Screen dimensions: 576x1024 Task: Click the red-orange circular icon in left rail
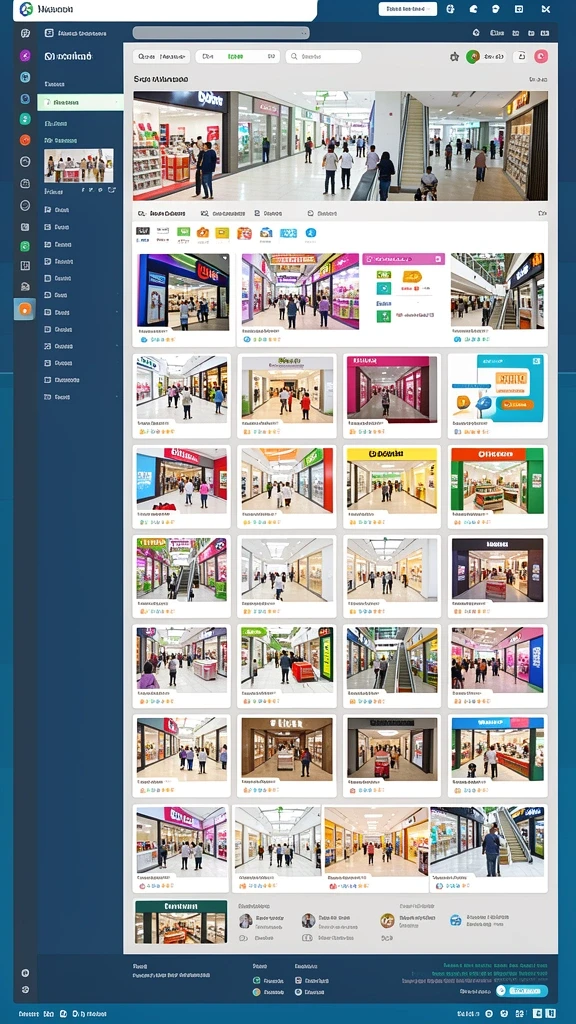[x=25, y=140]
